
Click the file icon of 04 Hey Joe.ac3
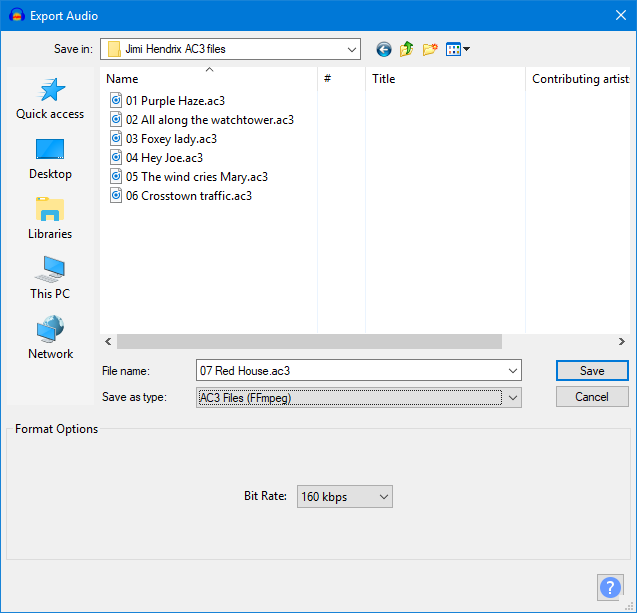point(116,158)
